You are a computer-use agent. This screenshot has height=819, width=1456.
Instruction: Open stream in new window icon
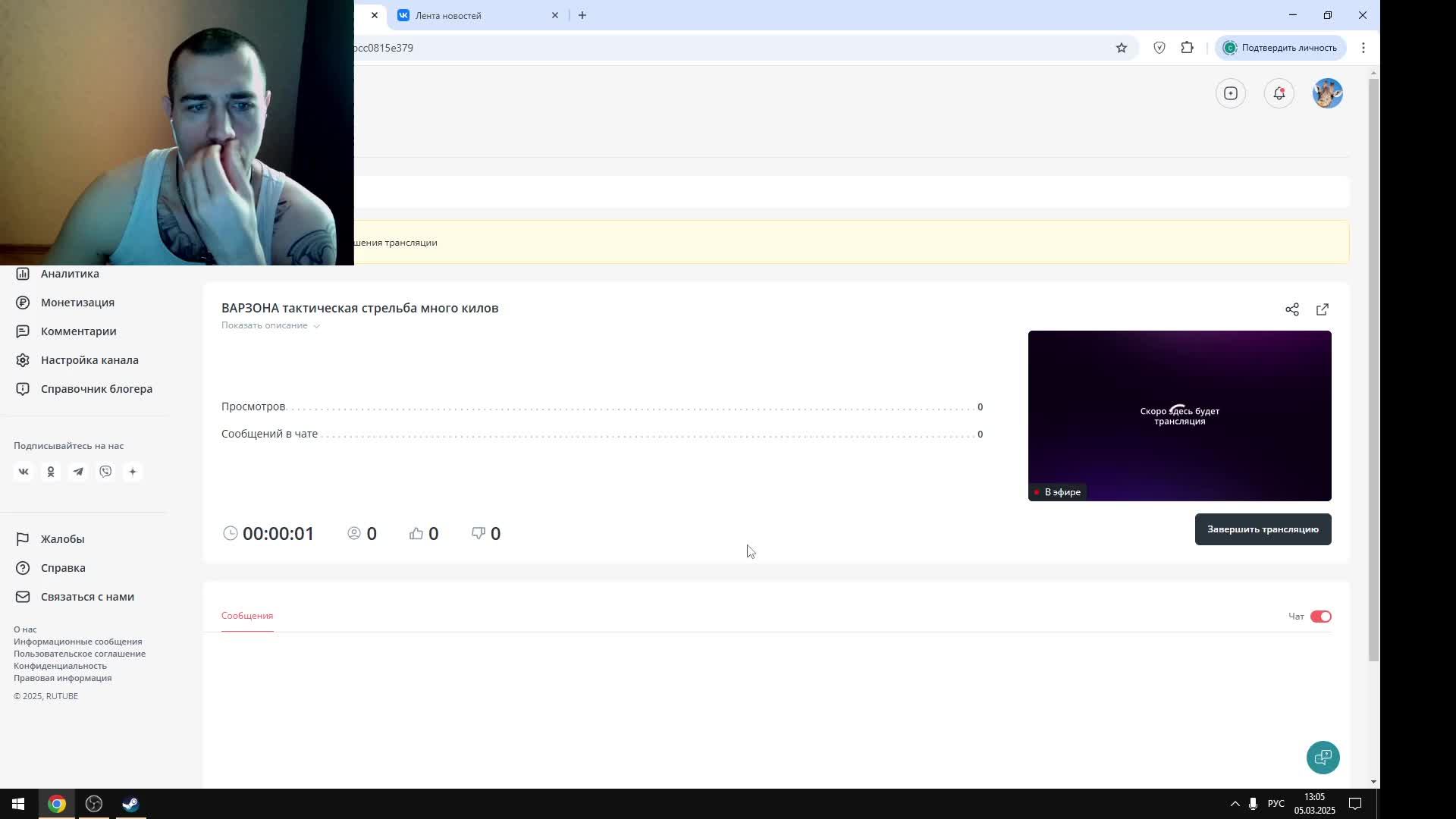coord(1323,309)
